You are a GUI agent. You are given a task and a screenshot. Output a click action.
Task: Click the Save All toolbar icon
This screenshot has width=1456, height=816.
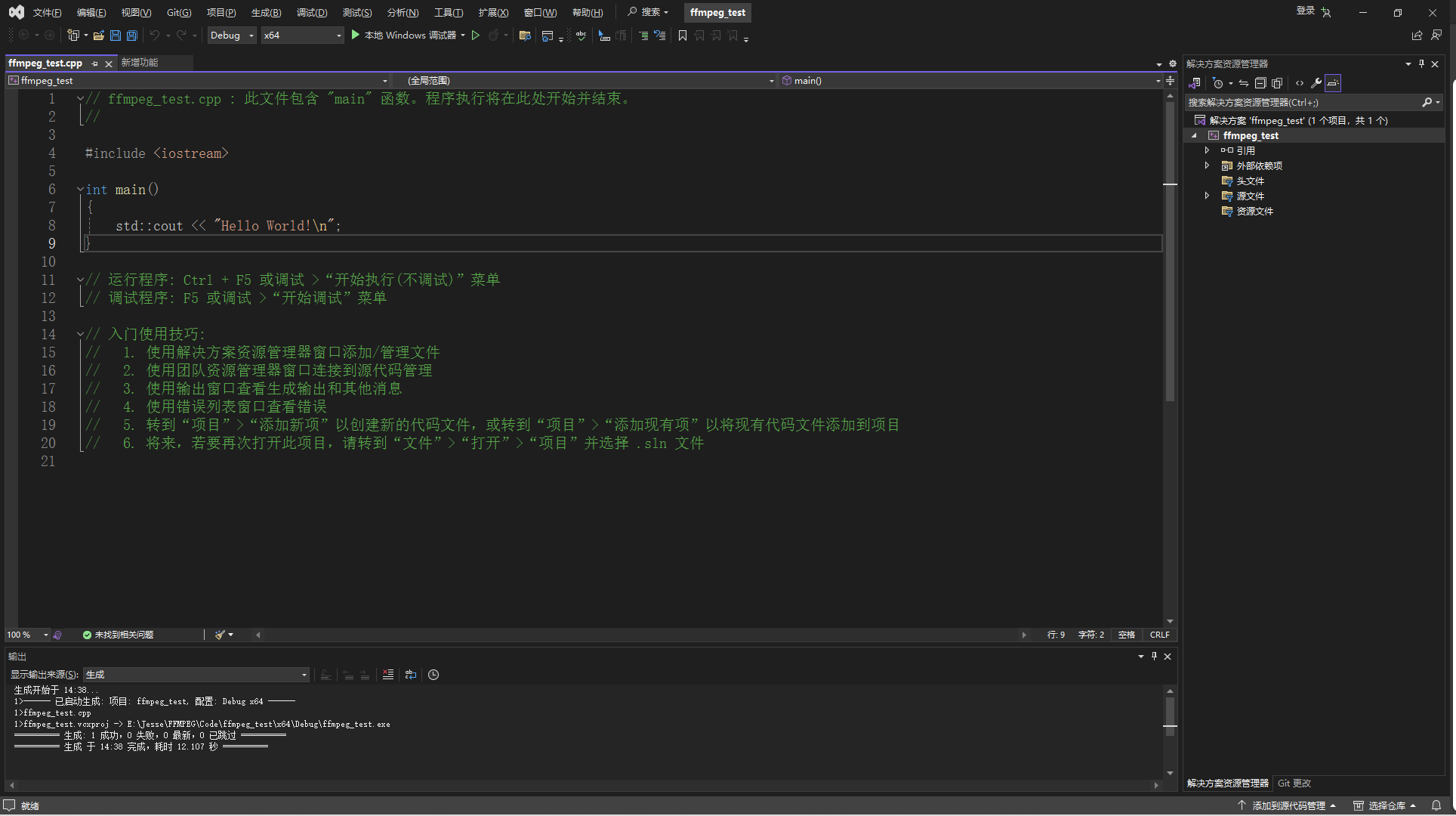point(132,36)
